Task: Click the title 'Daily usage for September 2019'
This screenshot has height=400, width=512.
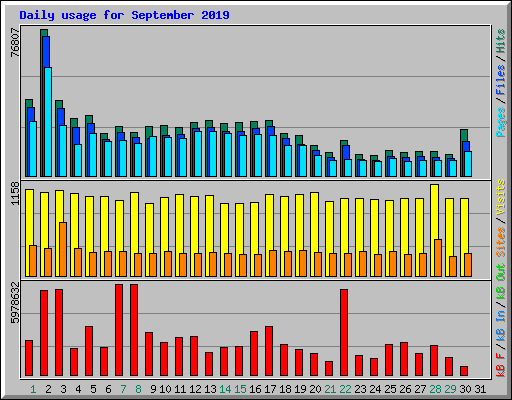Action: pyautogui.click(x=124, y=16)
